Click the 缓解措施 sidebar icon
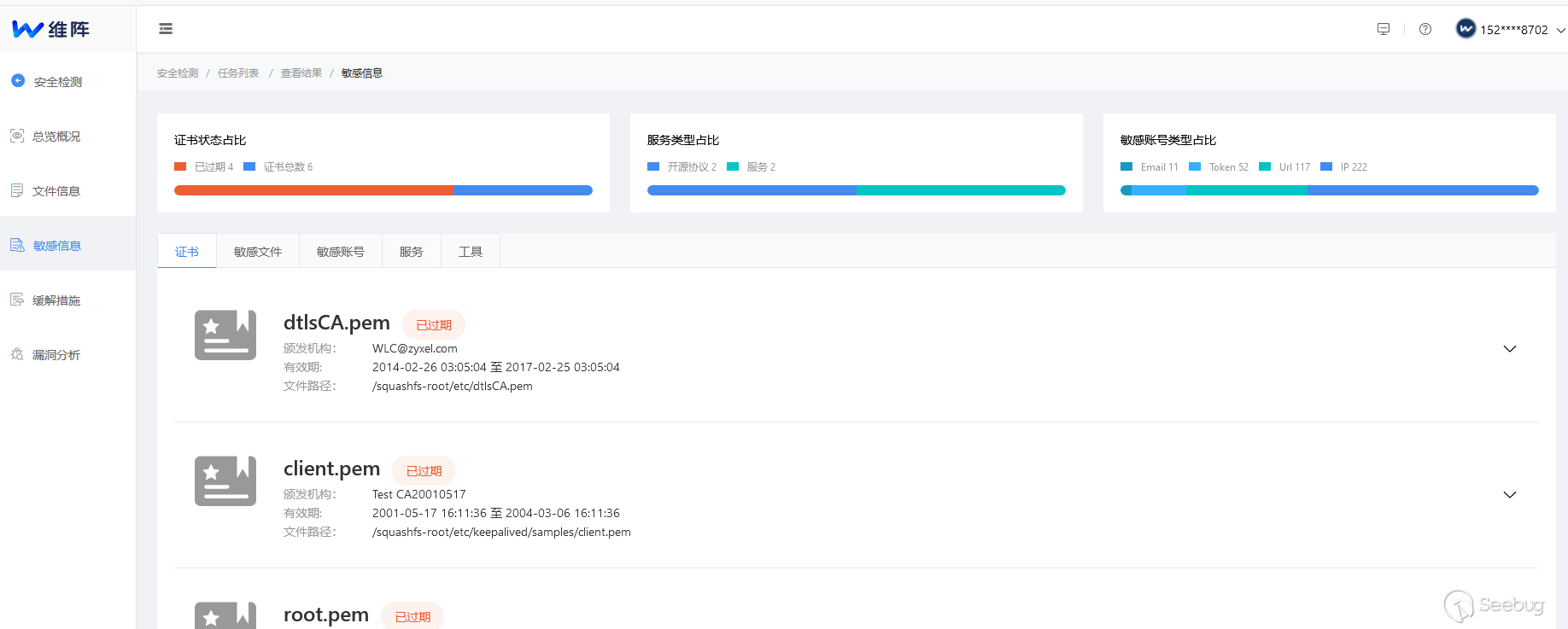 17,300
